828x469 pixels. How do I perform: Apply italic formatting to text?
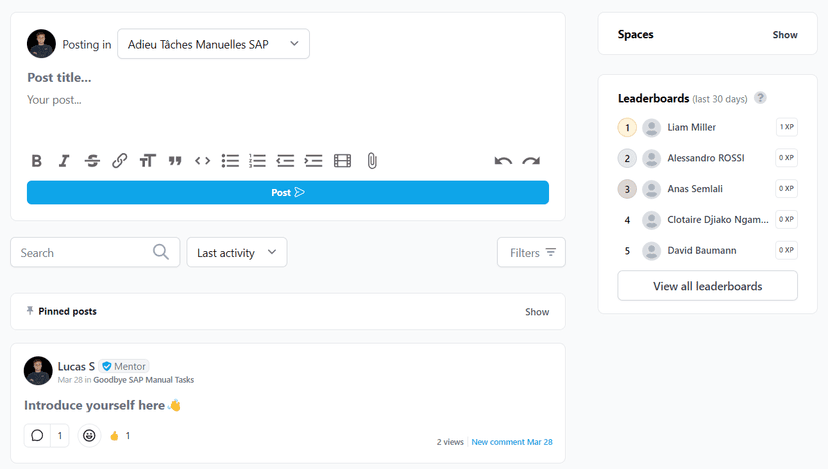point(64,161)
